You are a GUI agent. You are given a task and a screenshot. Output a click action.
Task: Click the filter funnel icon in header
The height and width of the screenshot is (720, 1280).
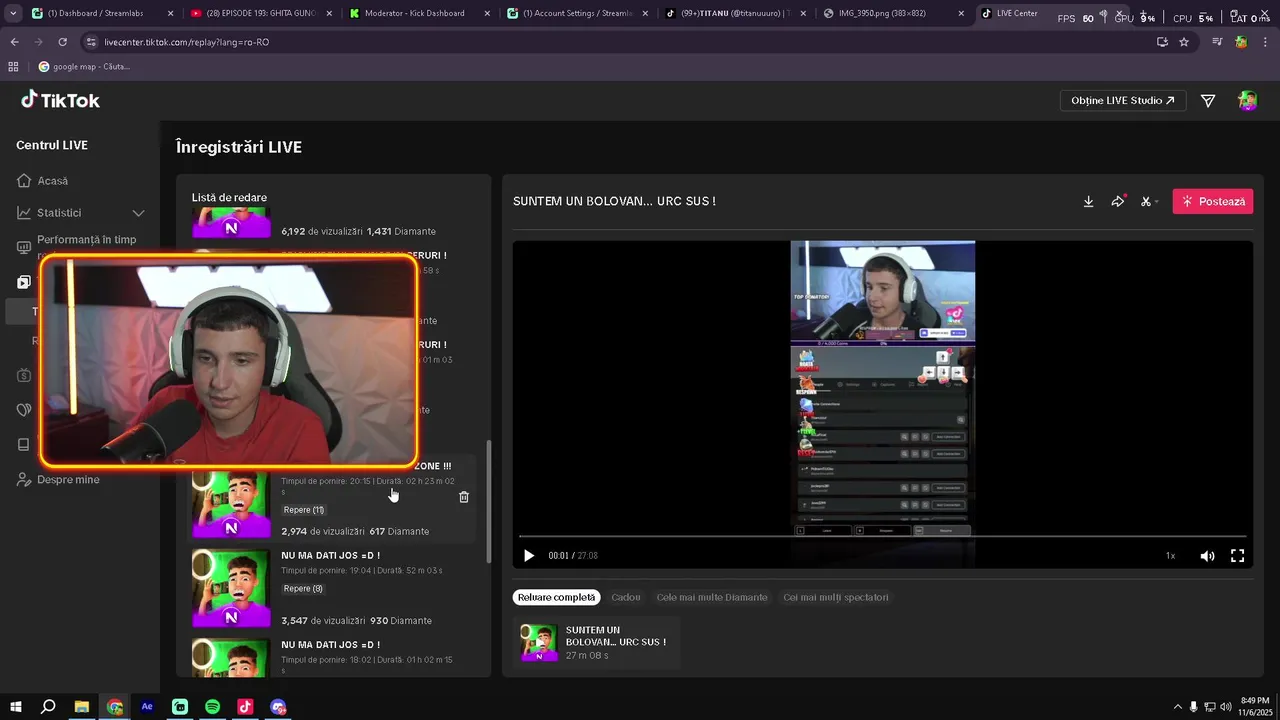[1208, 100]
